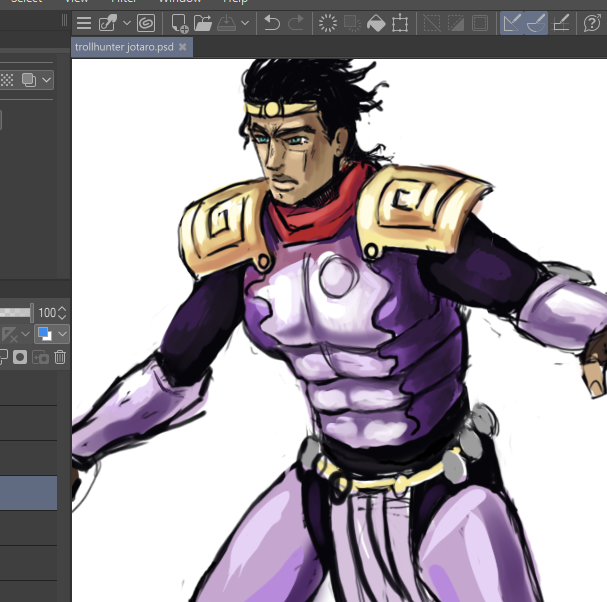Image resolution: width=607 pixels, height=602 pixels.
Task: Close the trollhunter jotaro.psd tab
Action: (182, 47)
